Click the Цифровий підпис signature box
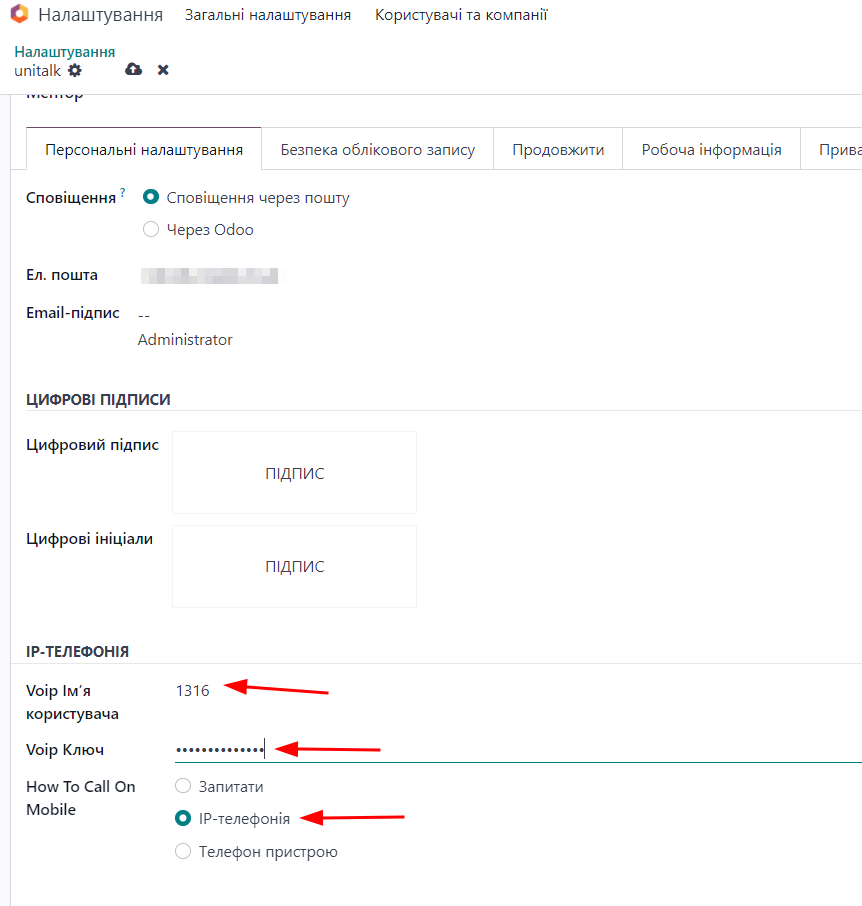This screenshot has height=906, width=862. 294,473
